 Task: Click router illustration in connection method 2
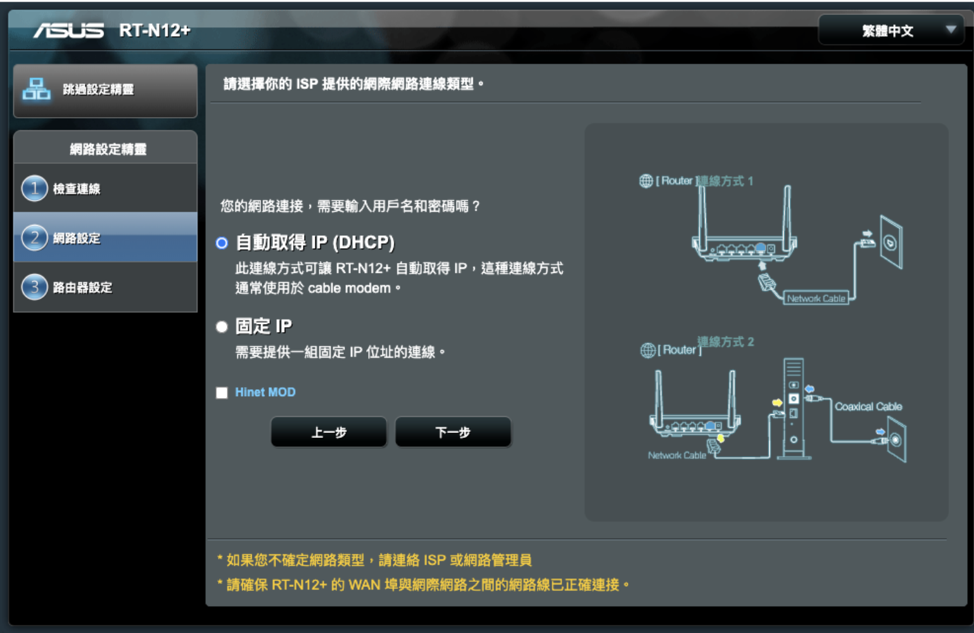[694, 404]
